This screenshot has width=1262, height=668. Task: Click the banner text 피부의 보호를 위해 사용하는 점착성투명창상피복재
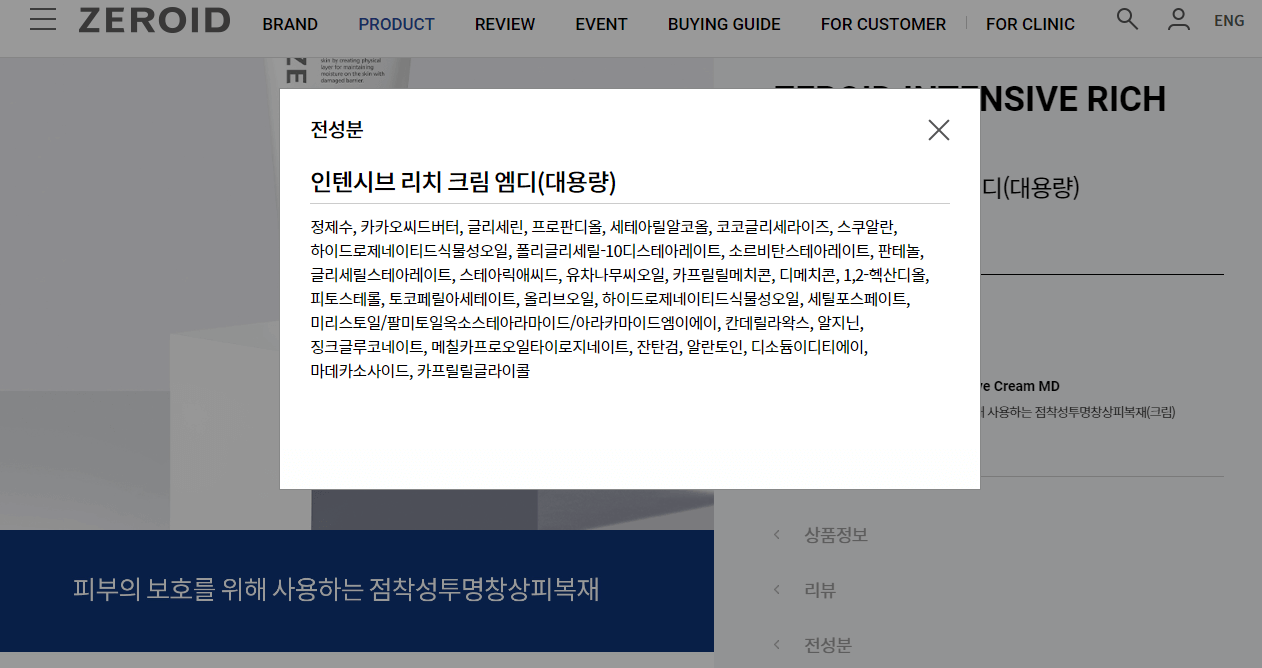[x=335, y=588]
